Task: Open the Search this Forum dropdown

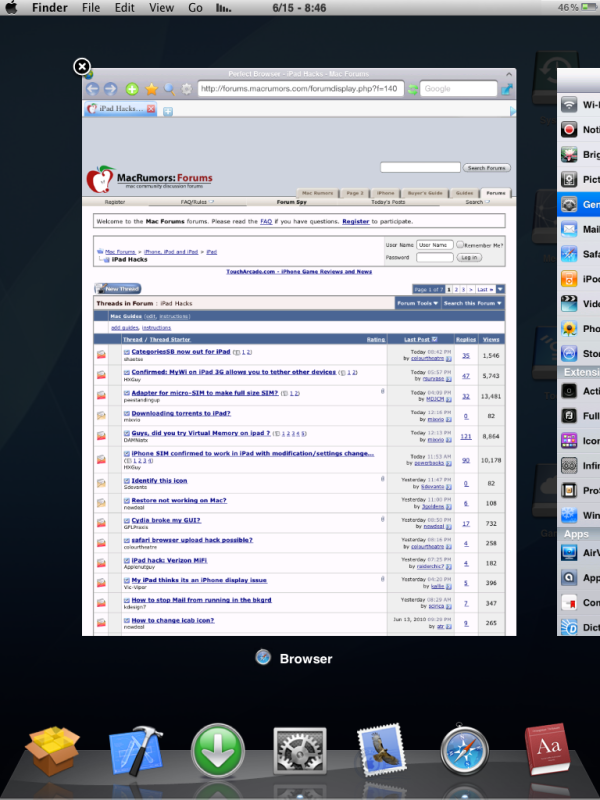Action: pyautogui.click(x=472, y=302)
